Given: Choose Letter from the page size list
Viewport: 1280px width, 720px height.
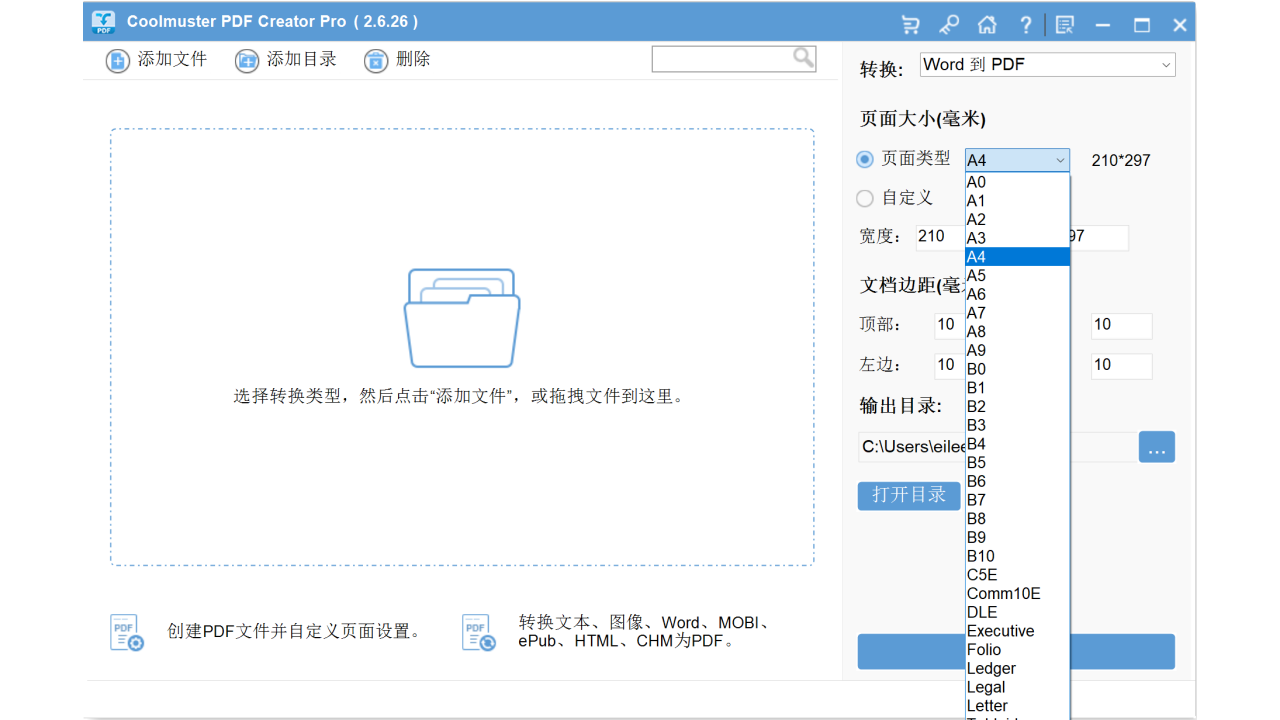Looking at the screenshot, I should pyautogui.click(x=987, y=705).
